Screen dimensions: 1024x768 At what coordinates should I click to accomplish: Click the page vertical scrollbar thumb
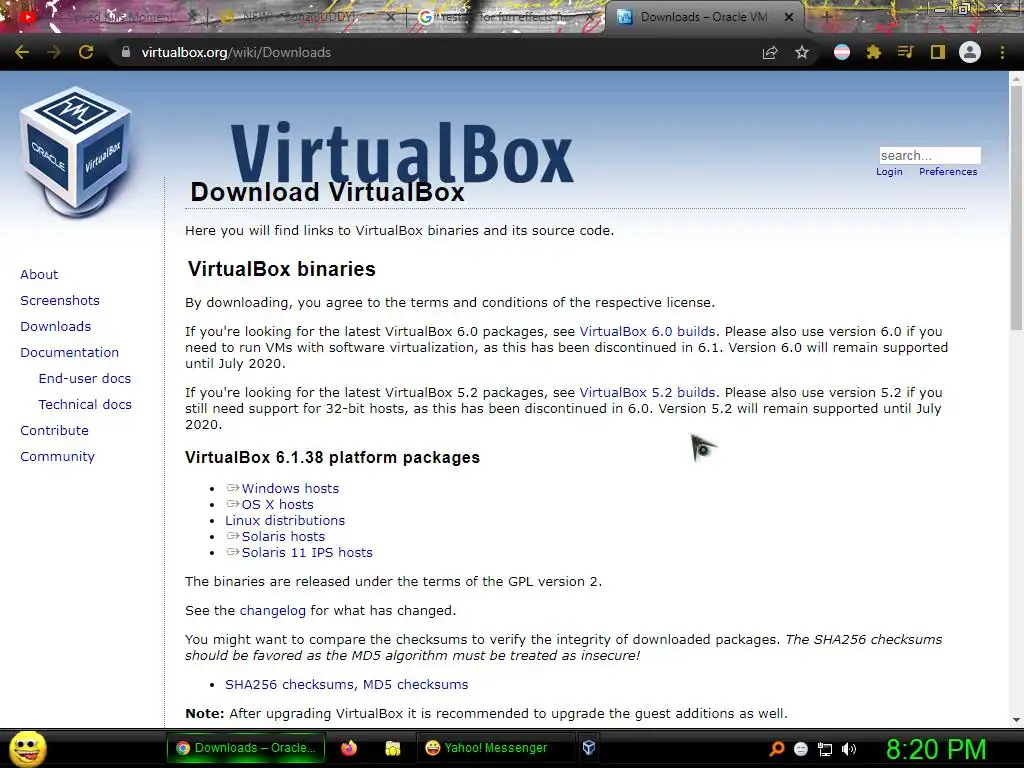coord(1016,208)
